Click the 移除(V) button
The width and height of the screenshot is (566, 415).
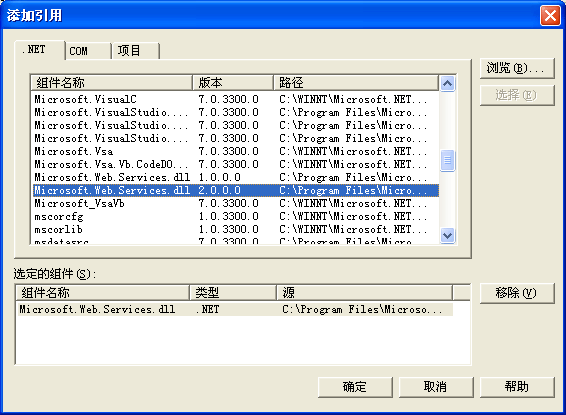pyautogui.click(x=517, y=293)
